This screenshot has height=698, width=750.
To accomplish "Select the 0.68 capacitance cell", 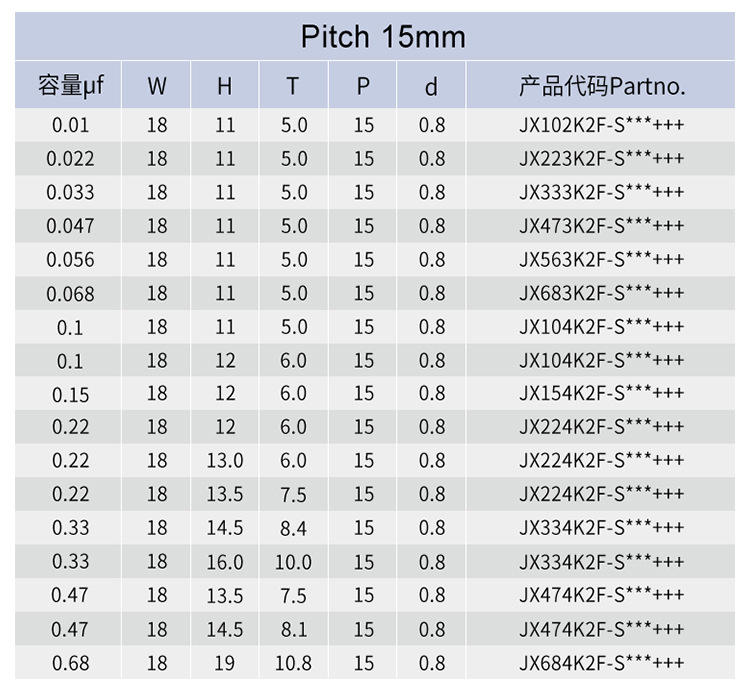I will 71,663.
